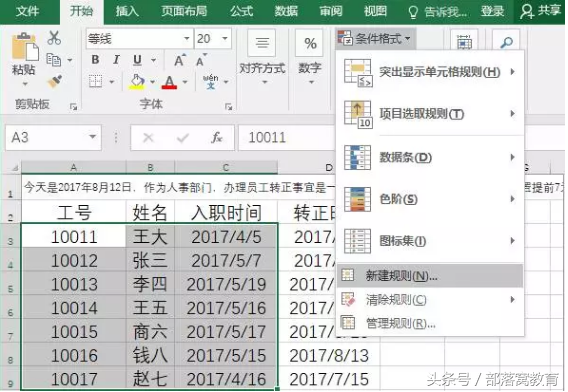Viewport: 568px width, 392px height.
Task: Click the select-all corner triangle
Action: (x=14, y=167)
